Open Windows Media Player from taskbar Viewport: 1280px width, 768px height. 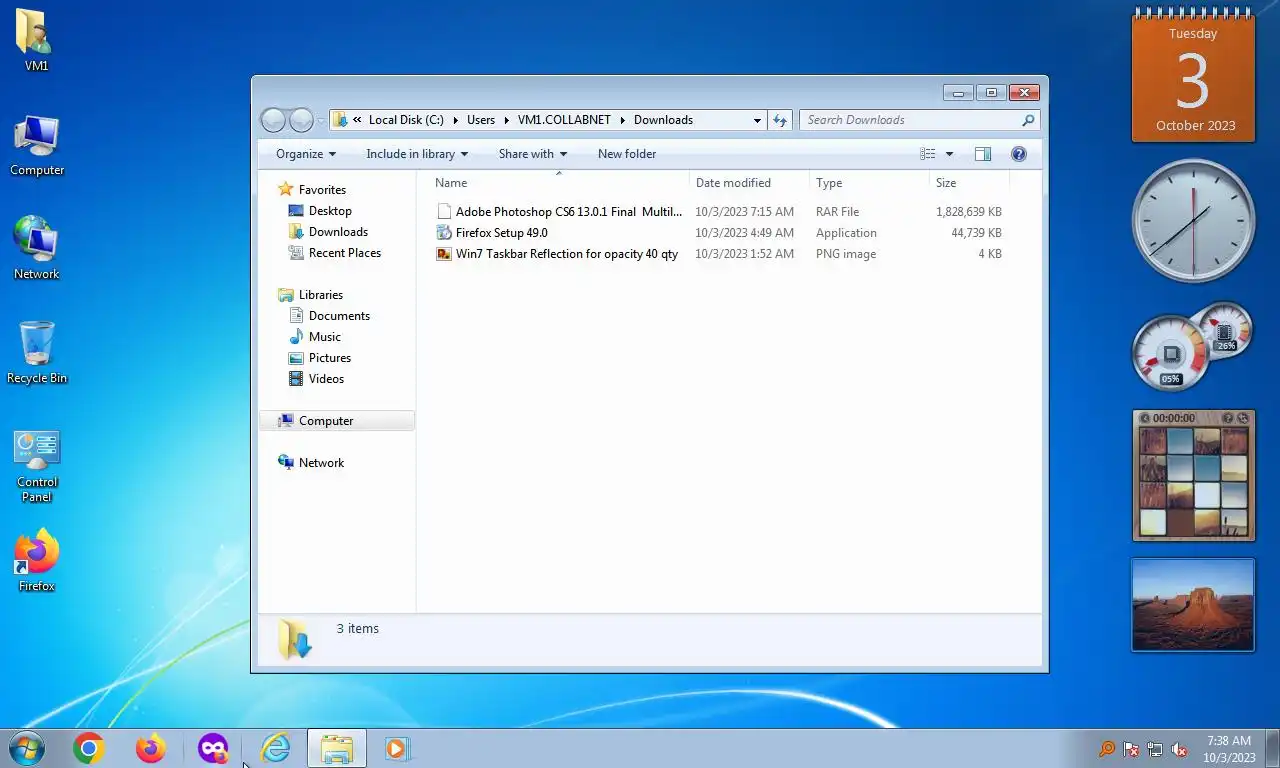pos(397,748)
